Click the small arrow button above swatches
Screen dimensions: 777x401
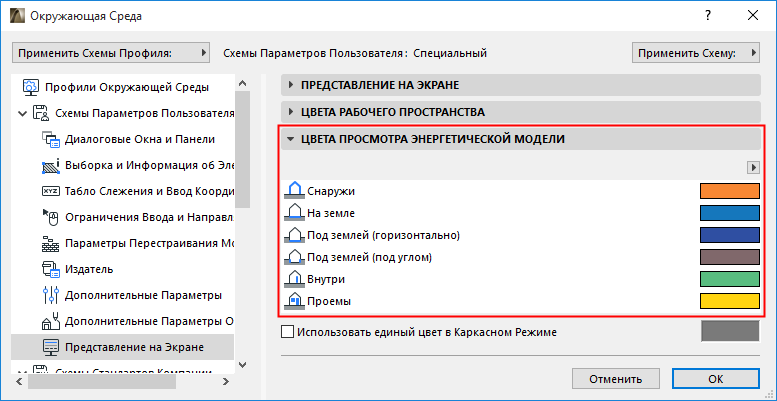point(756,167)
